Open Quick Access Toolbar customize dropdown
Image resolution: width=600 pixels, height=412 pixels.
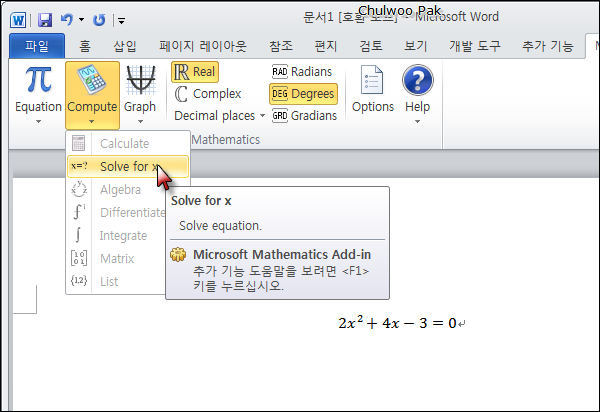point(121,21)
